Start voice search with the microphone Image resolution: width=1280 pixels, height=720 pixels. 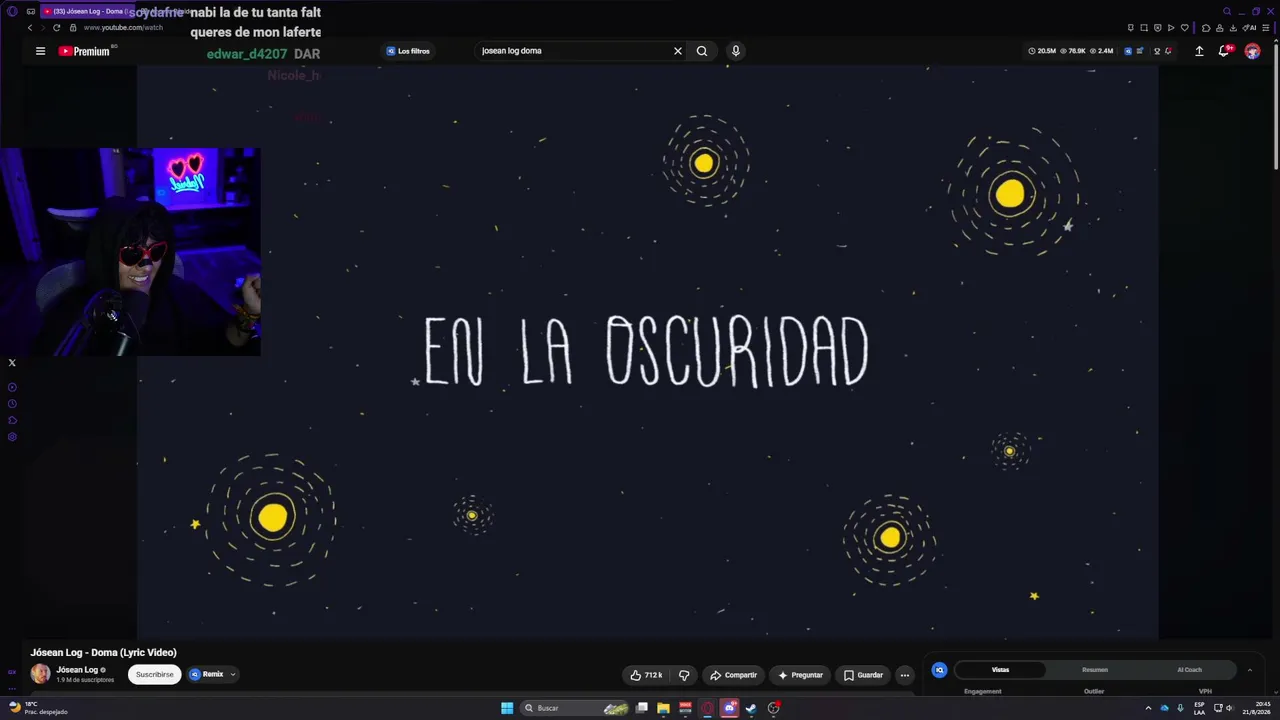[736, 51]
